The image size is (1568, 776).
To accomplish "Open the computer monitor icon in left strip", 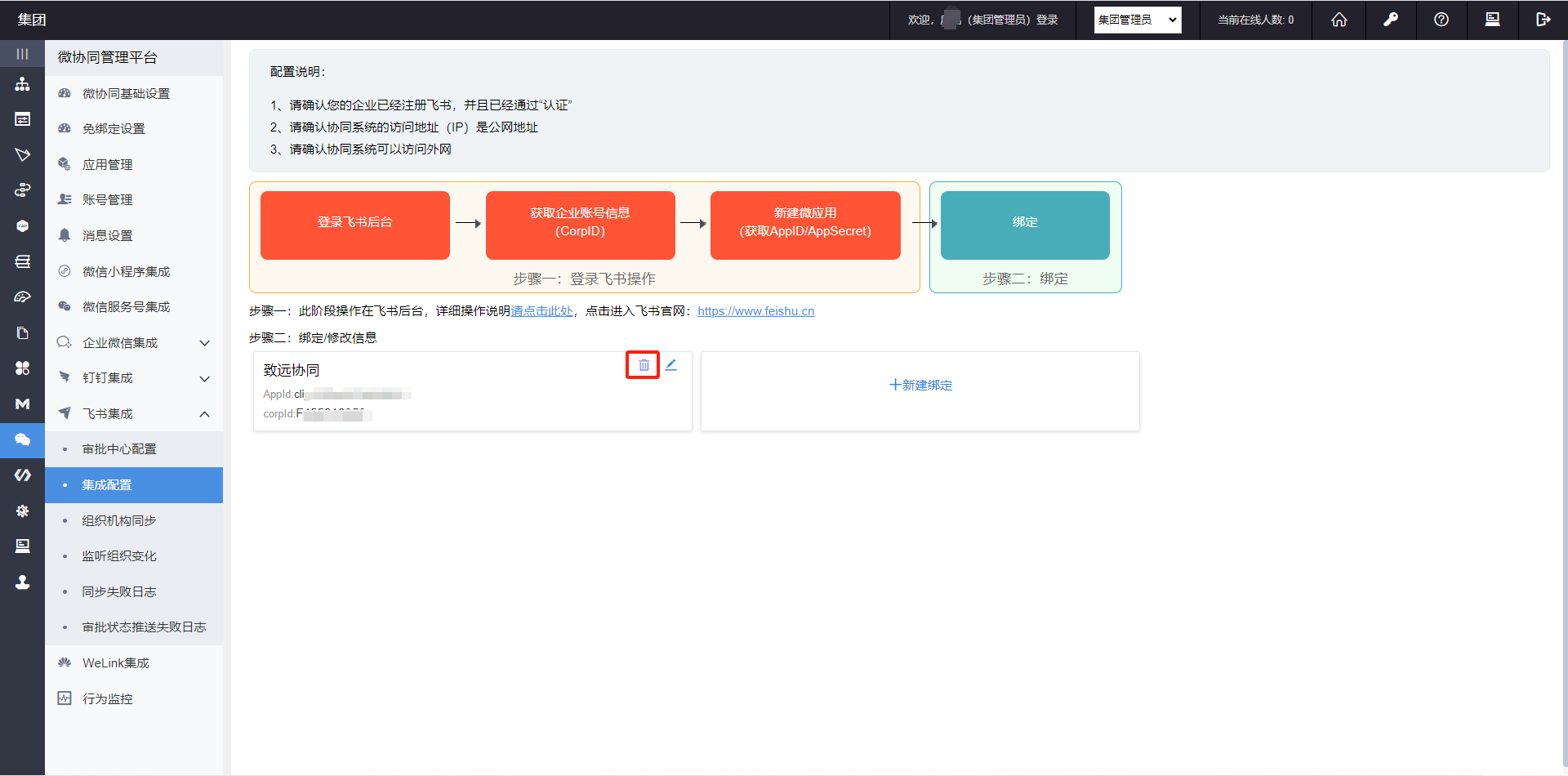I will click(22, 546).
